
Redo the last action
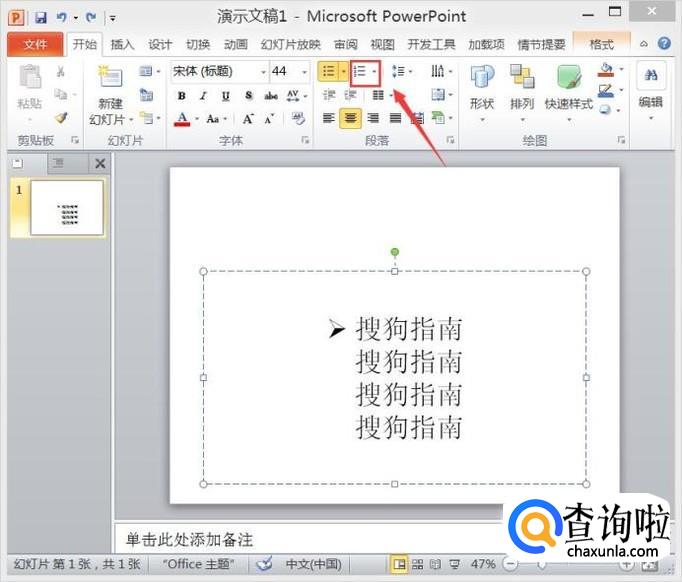click(x=91, y=17)
